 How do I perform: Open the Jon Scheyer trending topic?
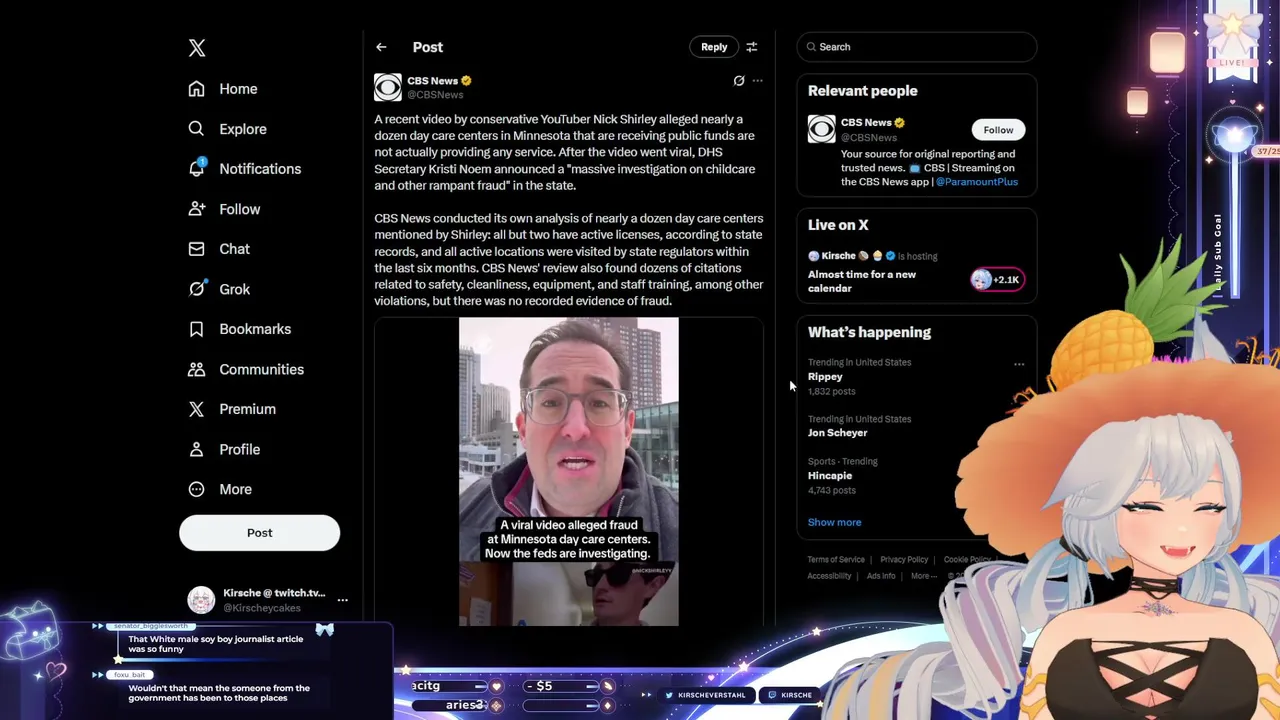tap(837, 433)
